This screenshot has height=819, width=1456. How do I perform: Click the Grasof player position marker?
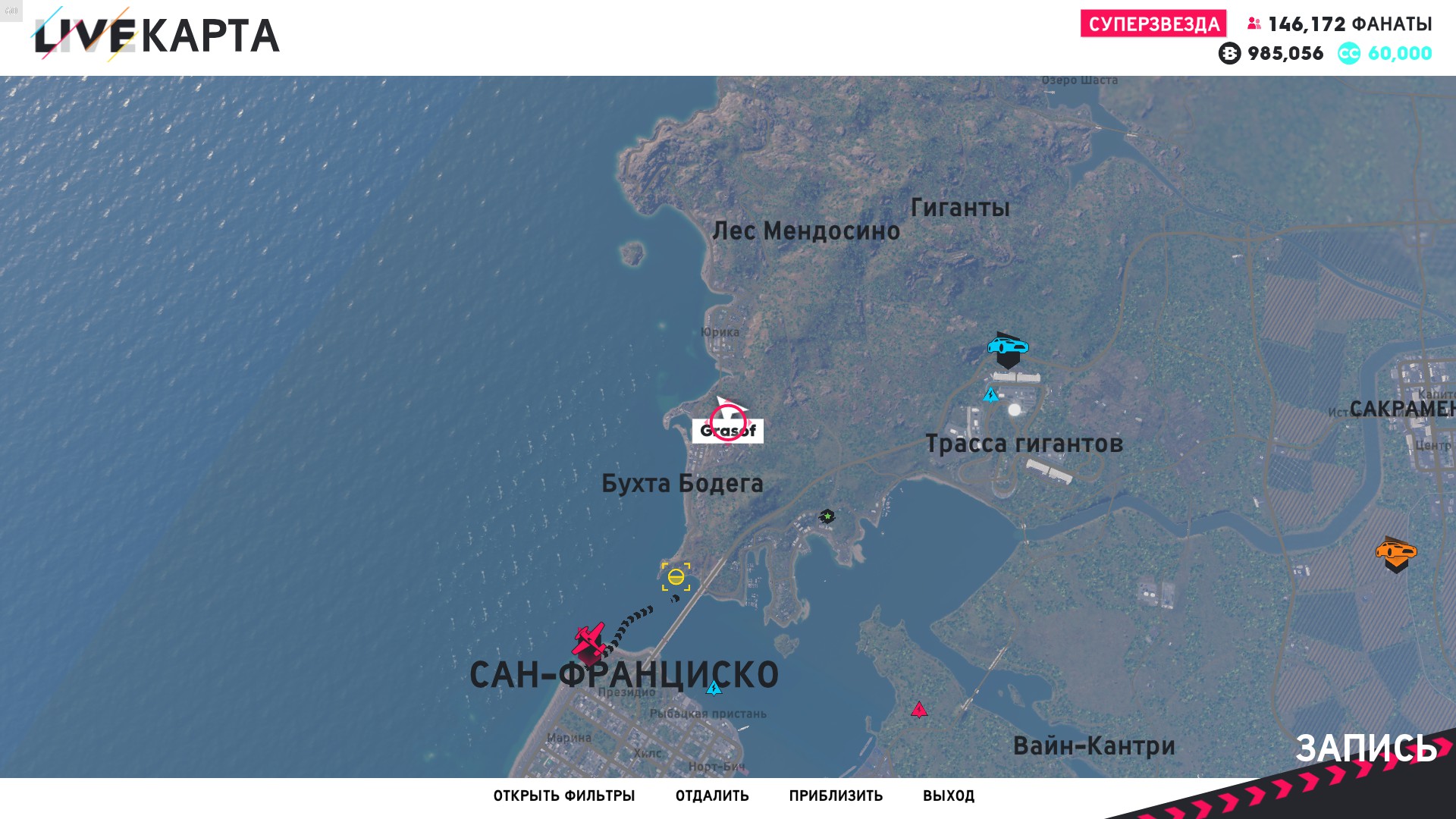pos(727,421)
